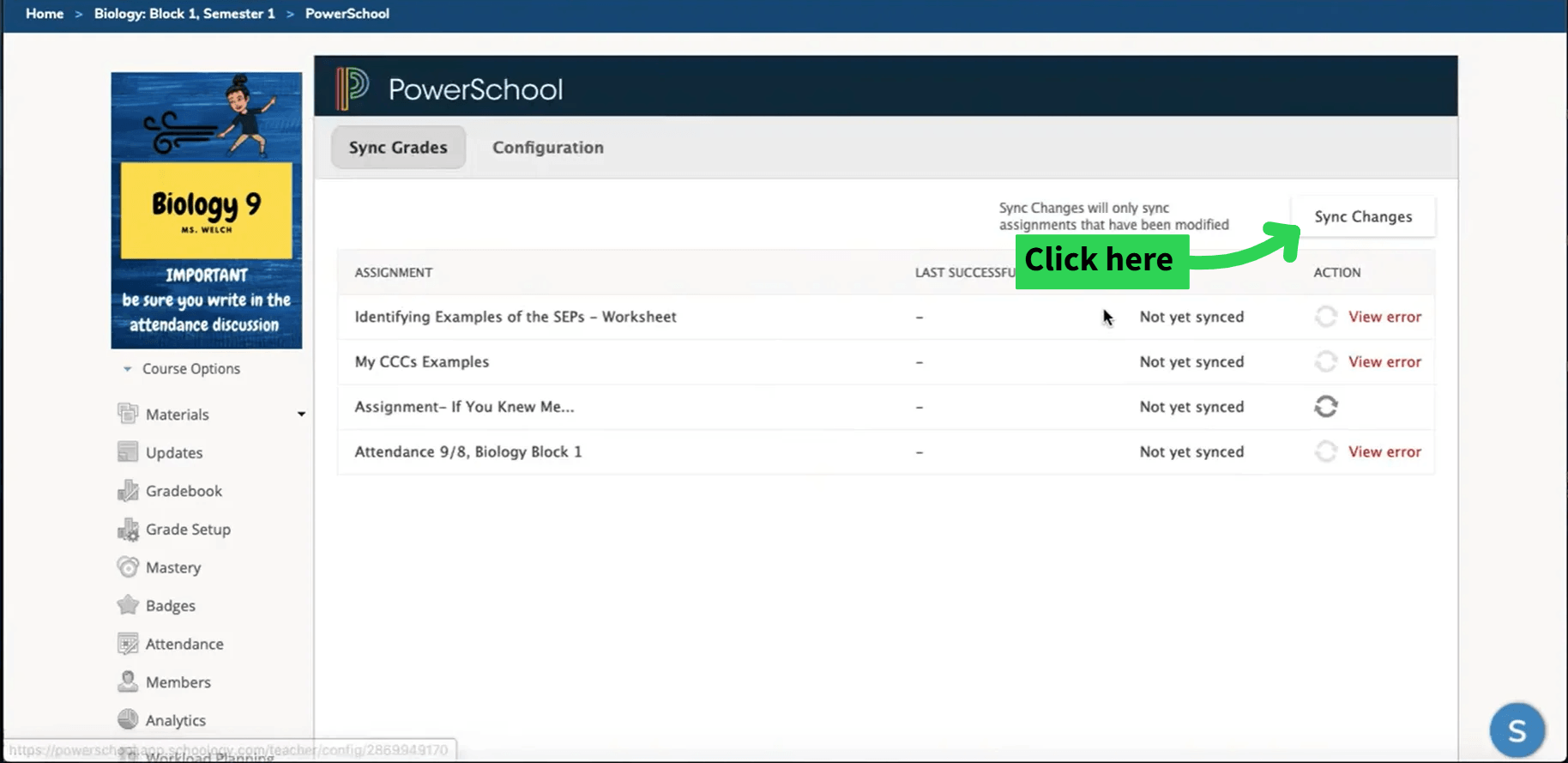Screen dimensions: 1568x763
Task: View error for My CCCs Examples
Action: coord(1384,361)
